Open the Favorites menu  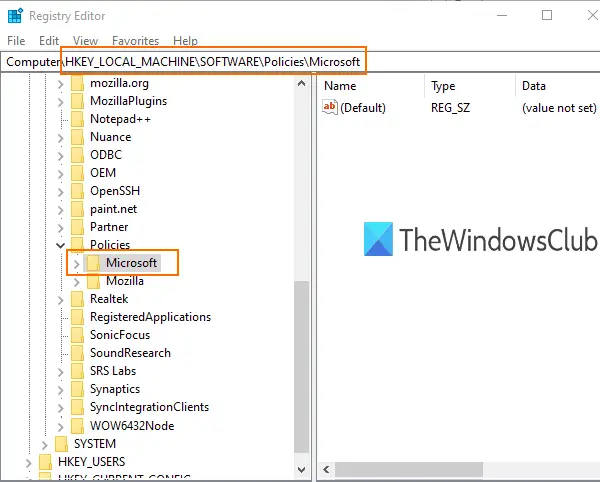click(x=135, y=41)
